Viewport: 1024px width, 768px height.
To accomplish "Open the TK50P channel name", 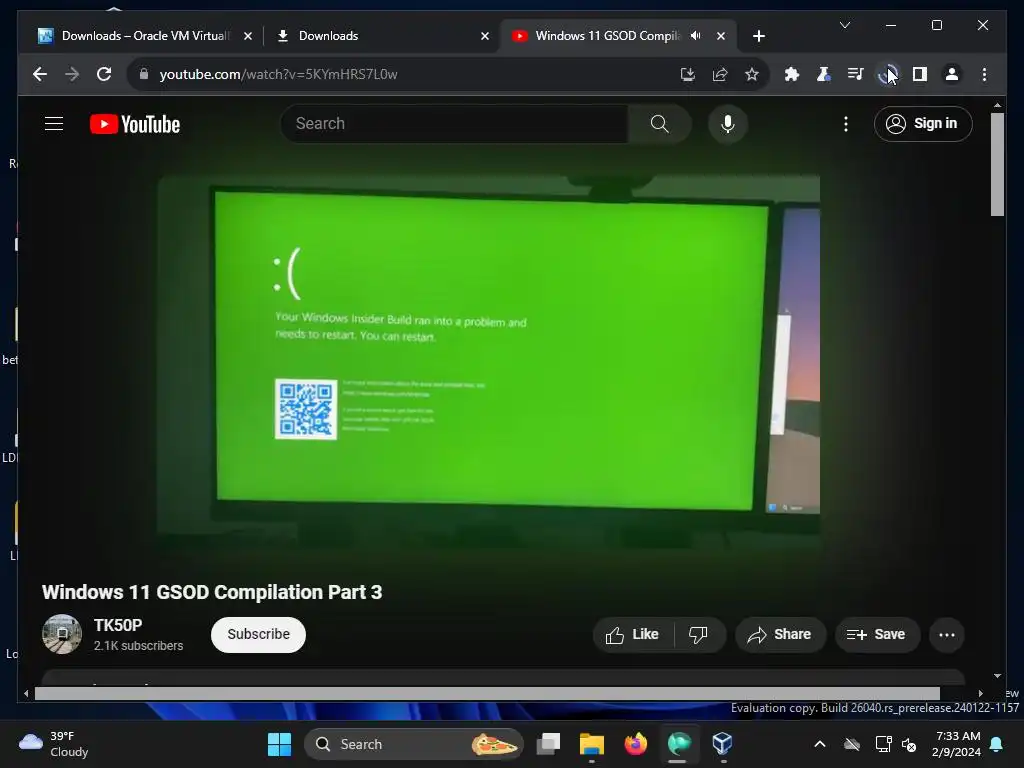I will point(118,625).
